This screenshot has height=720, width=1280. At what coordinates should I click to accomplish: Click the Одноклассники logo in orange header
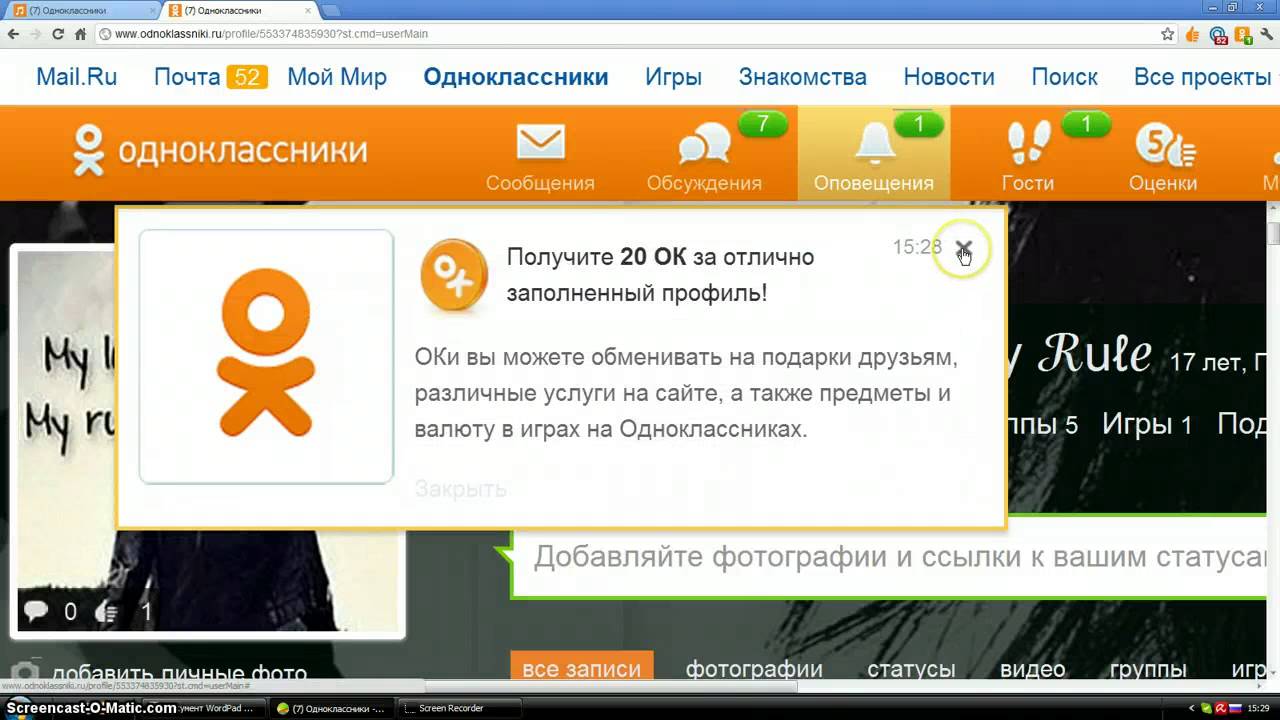(220, 151)
